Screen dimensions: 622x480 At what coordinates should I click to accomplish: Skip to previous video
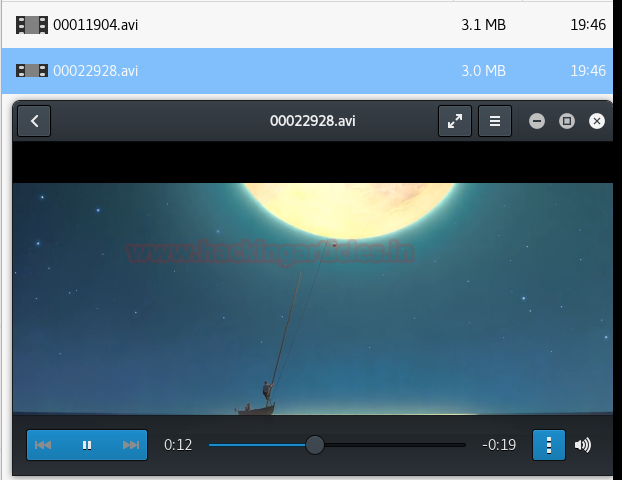coord(43,445)
